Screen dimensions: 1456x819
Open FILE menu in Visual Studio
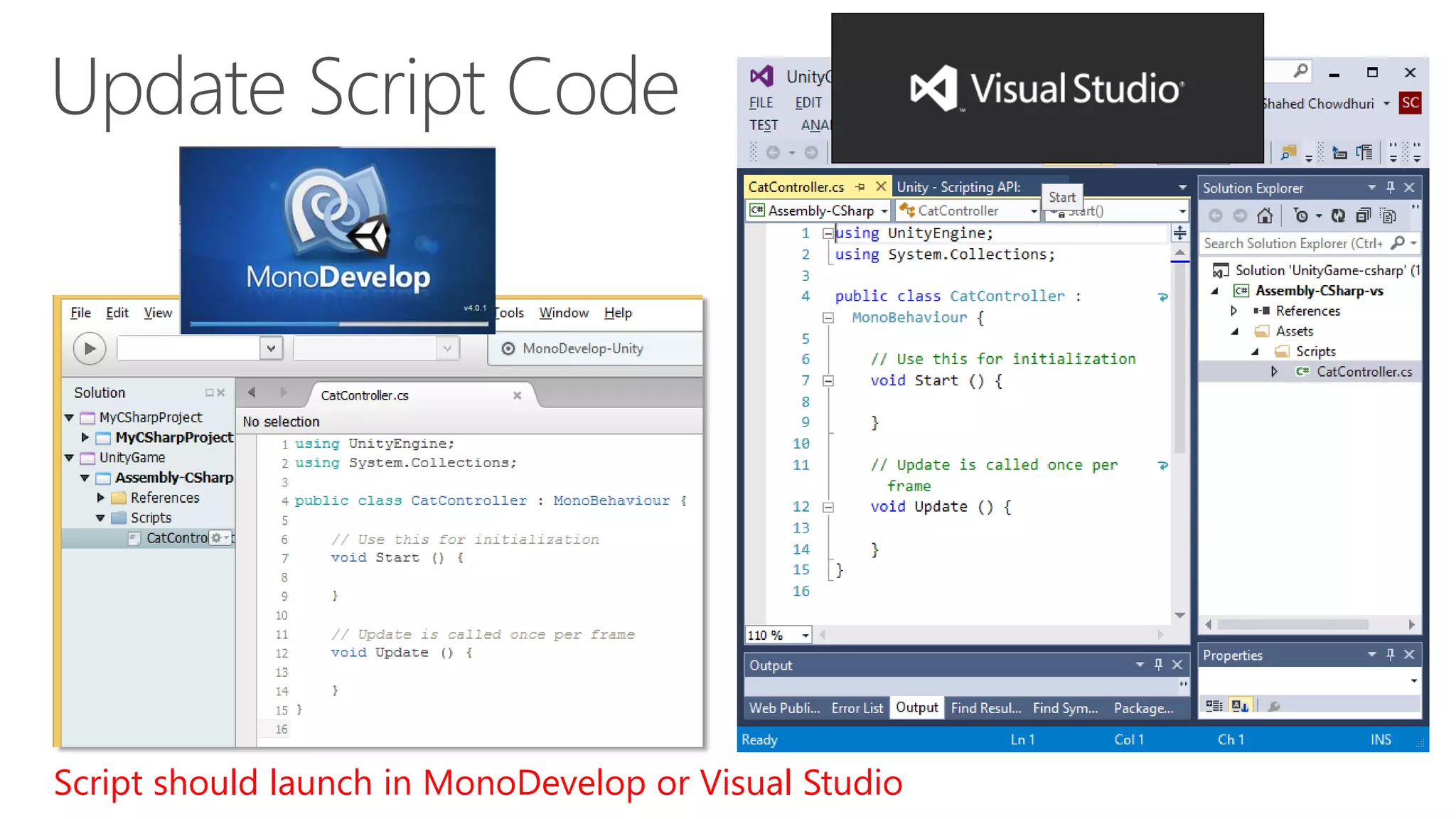(761, 103)
